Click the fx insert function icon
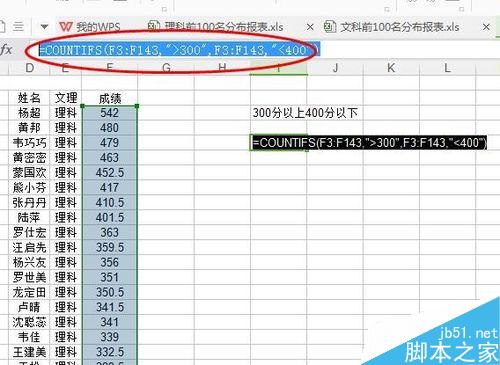Viewport: 500px width, 365px height. [x=7, y=50]
